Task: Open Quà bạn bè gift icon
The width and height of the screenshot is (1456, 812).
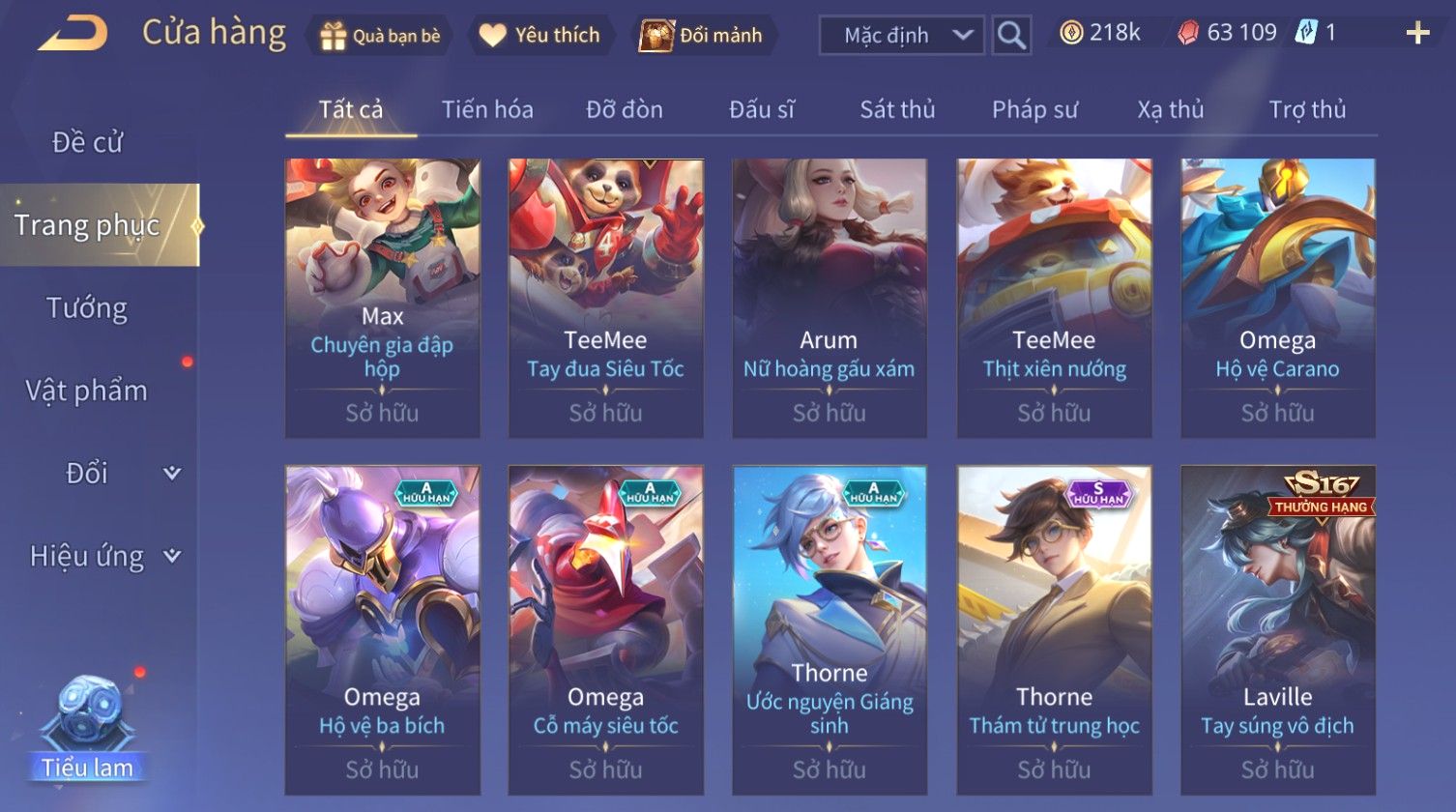Action: [x=333, y=36]
